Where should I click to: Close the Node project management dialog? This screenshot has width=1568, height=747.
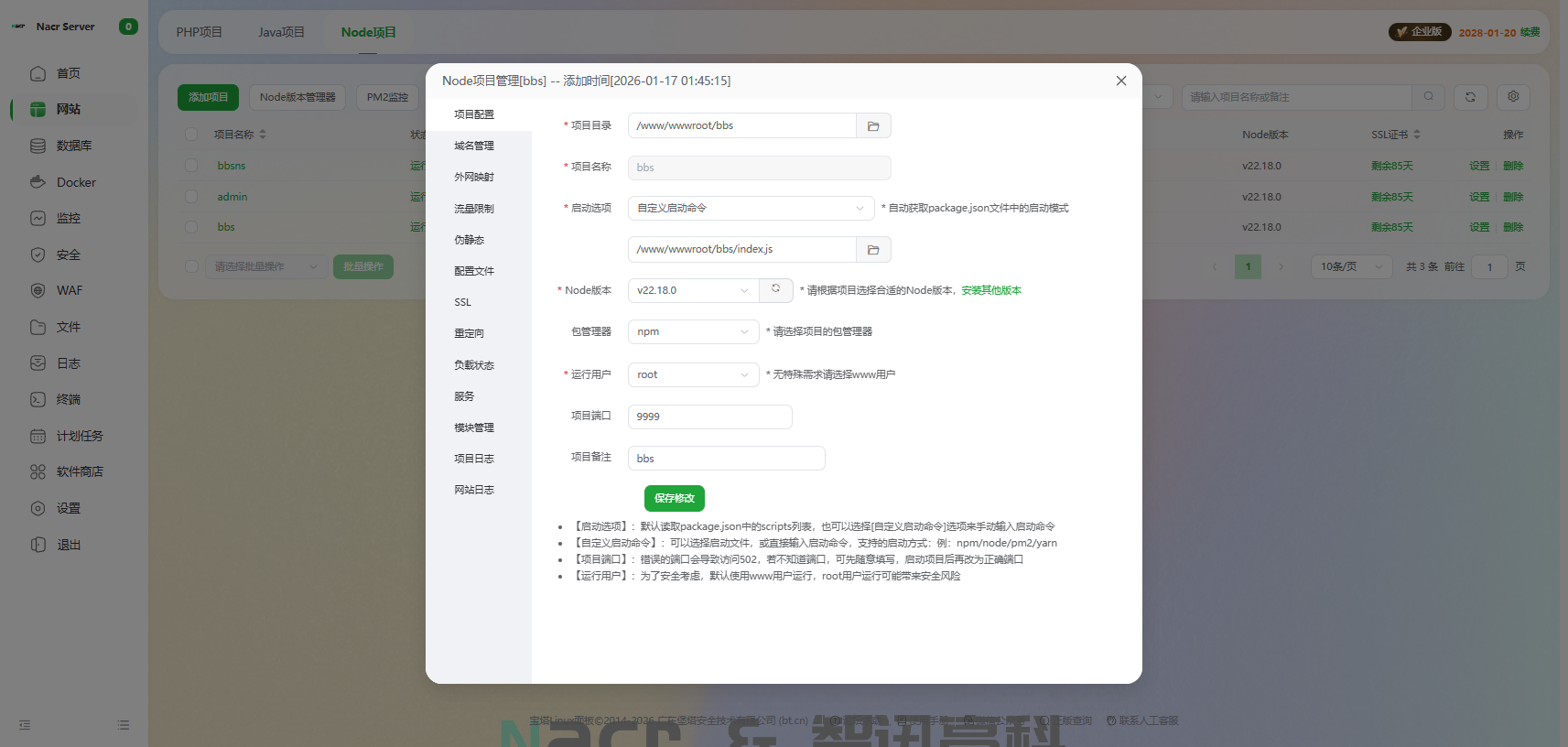(x=1121, y=81)
